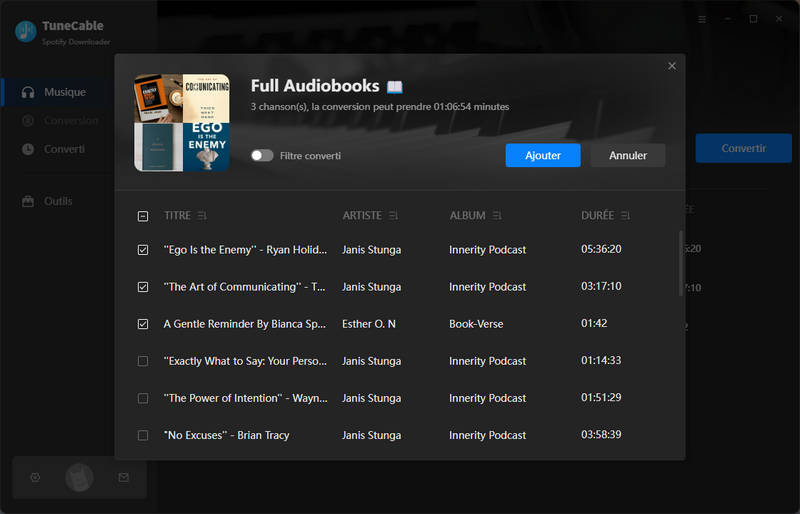This screenshot has width=800, height=514.
Task: Sort by ARTISTE column icon
Action: point(393,216)
